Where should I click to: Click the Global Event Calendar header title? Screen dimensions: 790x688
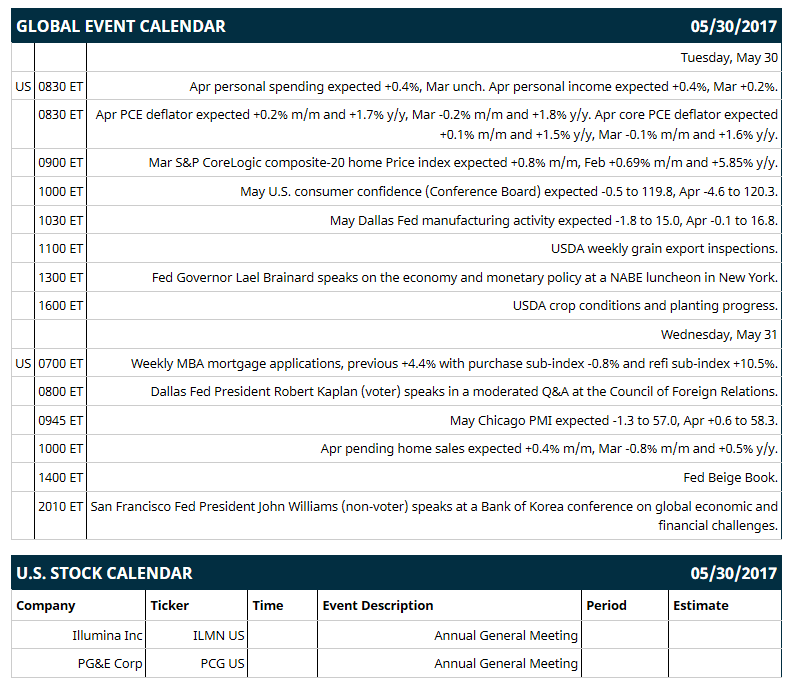click(x=121, y=26)
